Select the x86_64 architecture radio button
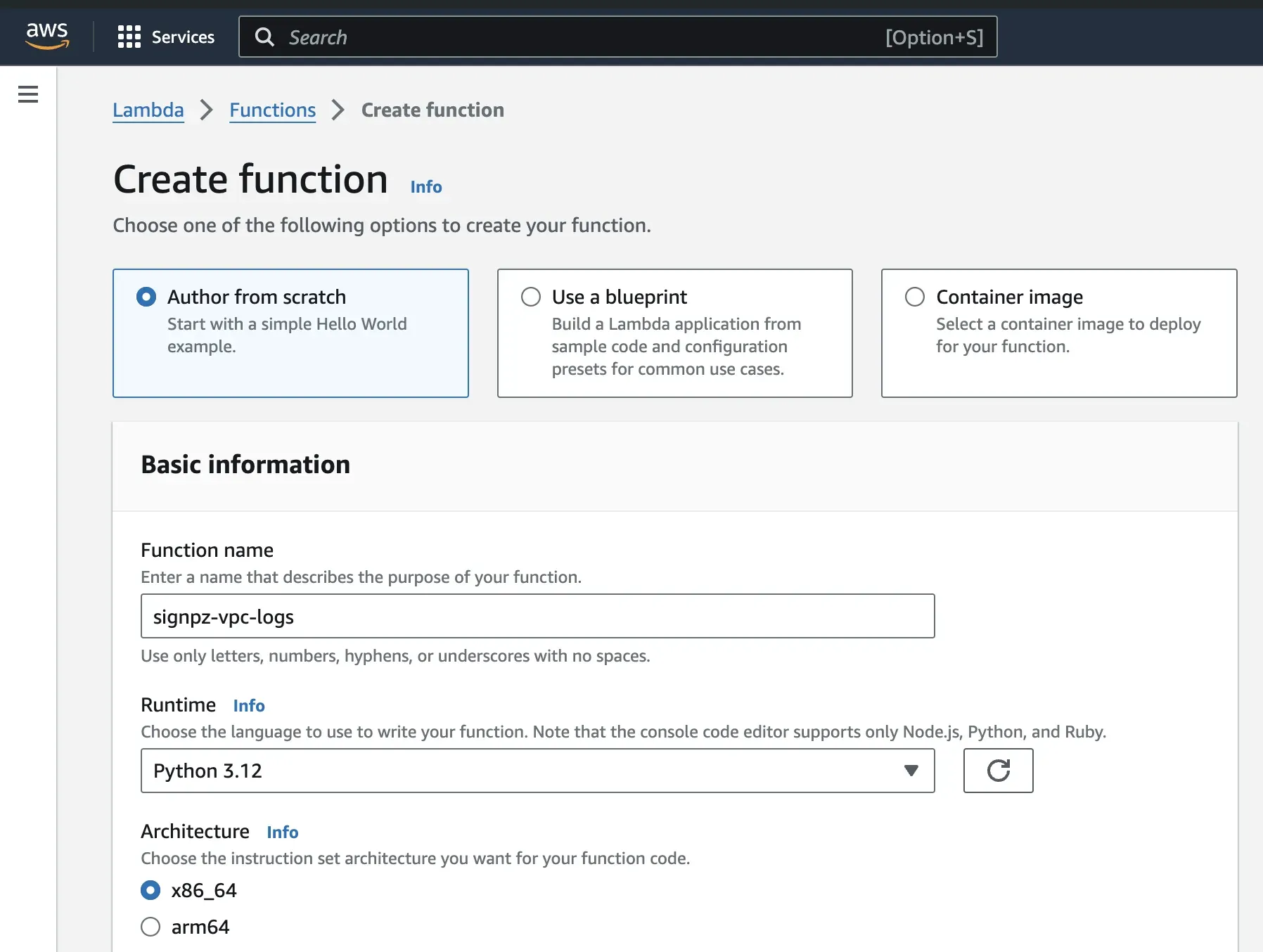This screenshot has width=1263, height=952. 150,890
